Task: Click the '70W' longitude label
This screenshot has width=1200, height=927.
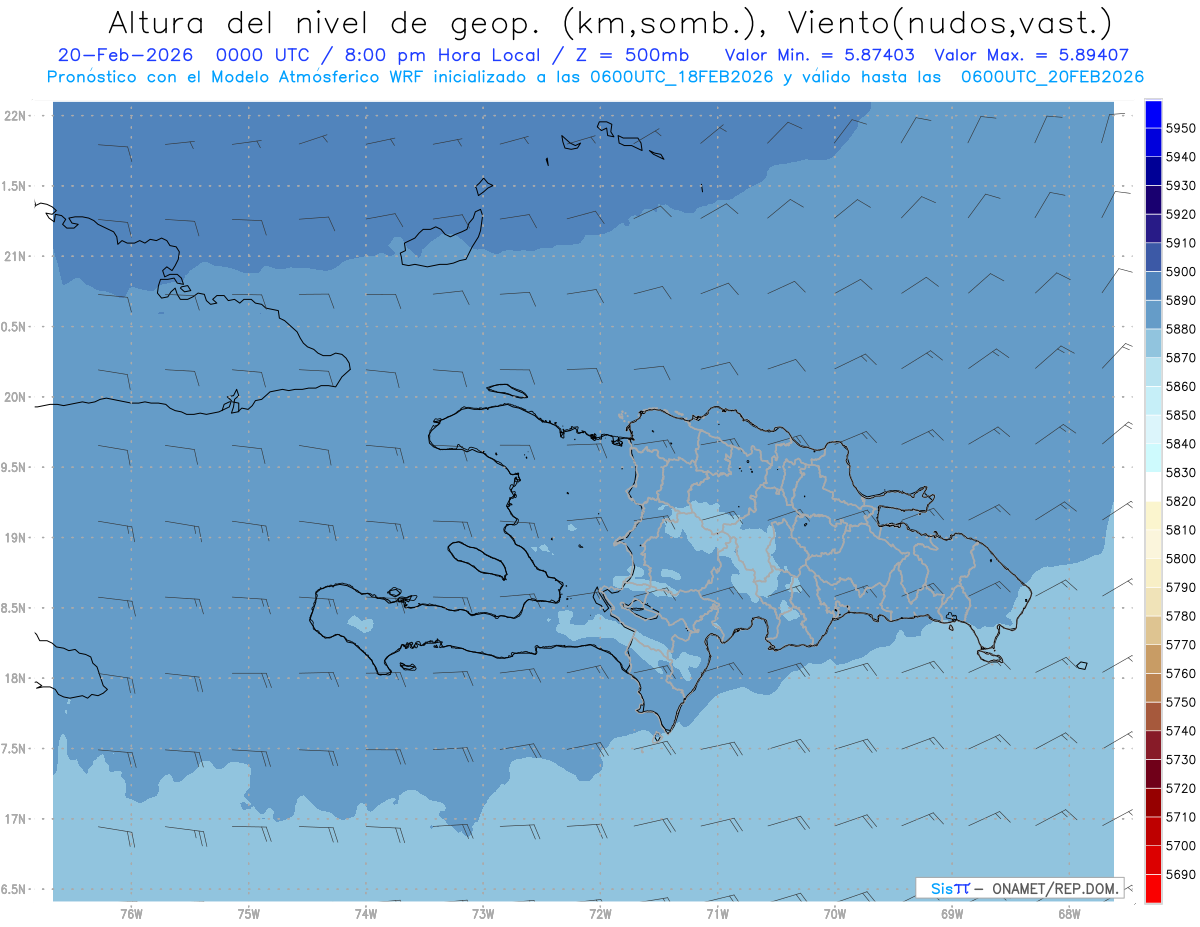Action: tap(835, 913)
